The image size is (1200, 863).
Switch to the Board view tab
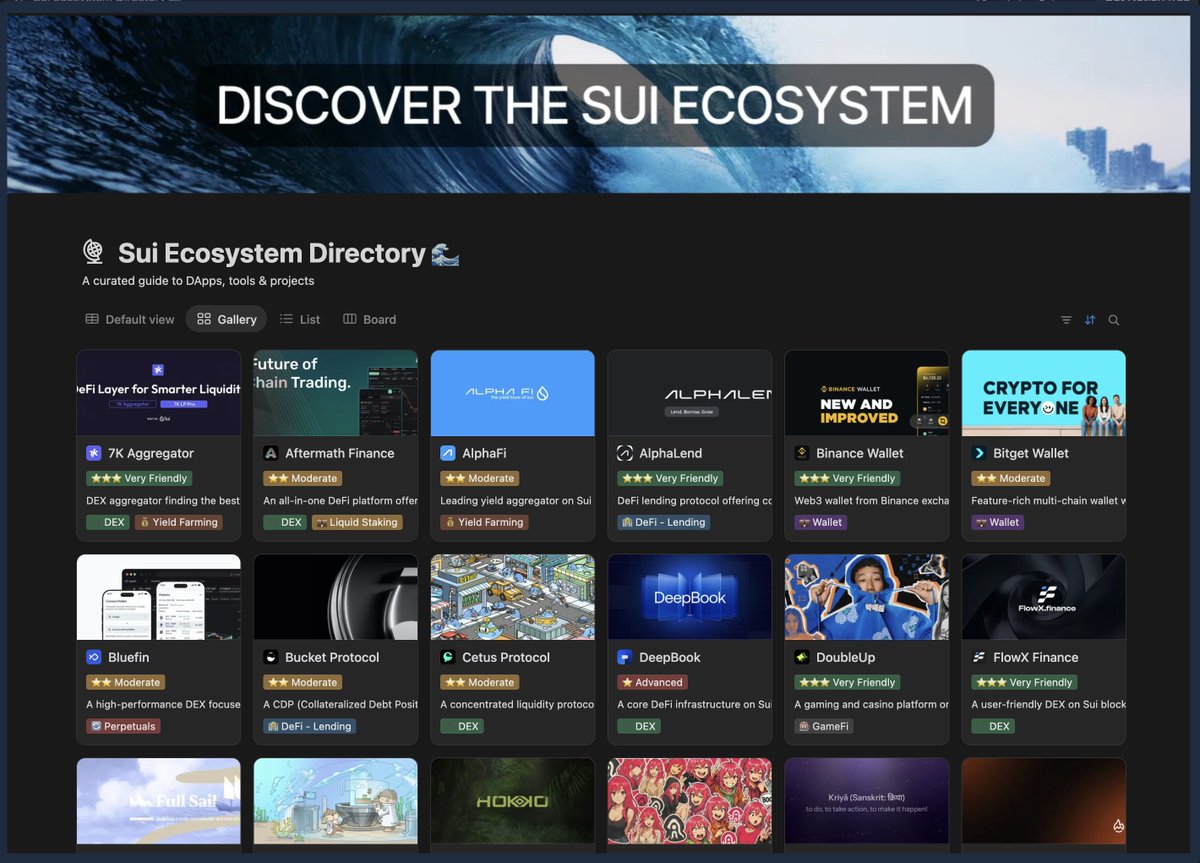coord(369,319)
